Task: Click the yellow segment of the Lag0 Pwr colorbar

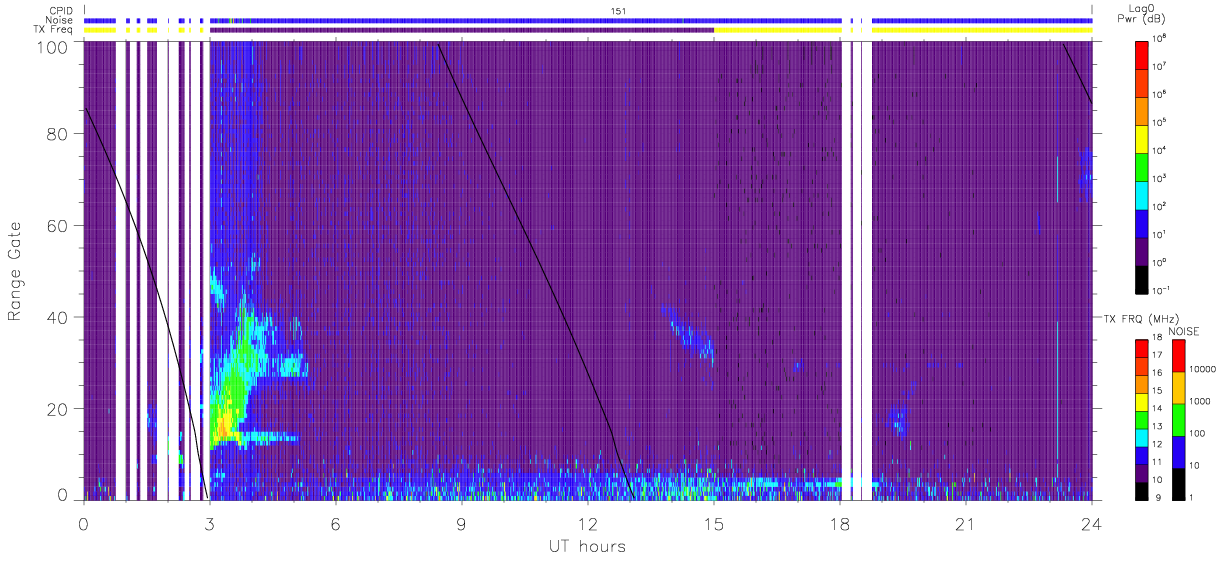Action: point(1142,137)
